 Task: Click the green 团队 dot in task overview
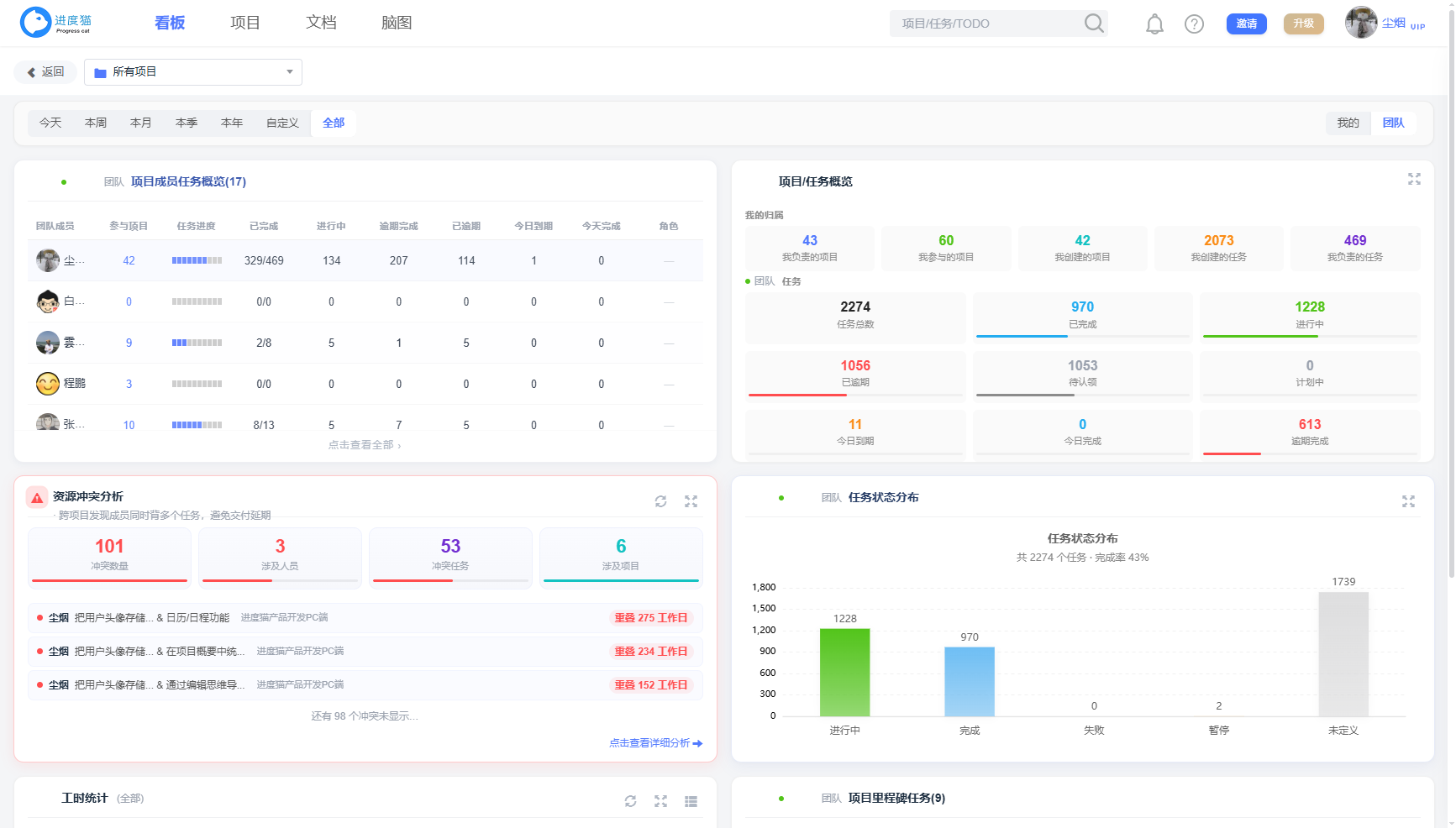[748, 281]
